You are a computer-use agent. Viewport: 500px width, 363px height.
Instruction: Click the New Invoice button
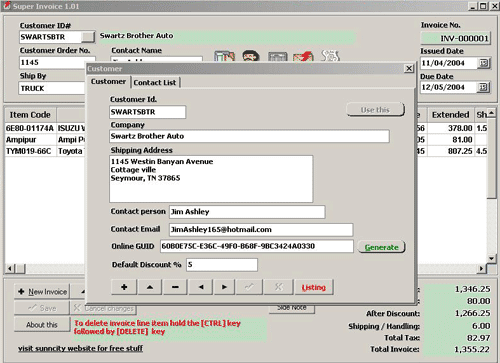pos(42,292)
